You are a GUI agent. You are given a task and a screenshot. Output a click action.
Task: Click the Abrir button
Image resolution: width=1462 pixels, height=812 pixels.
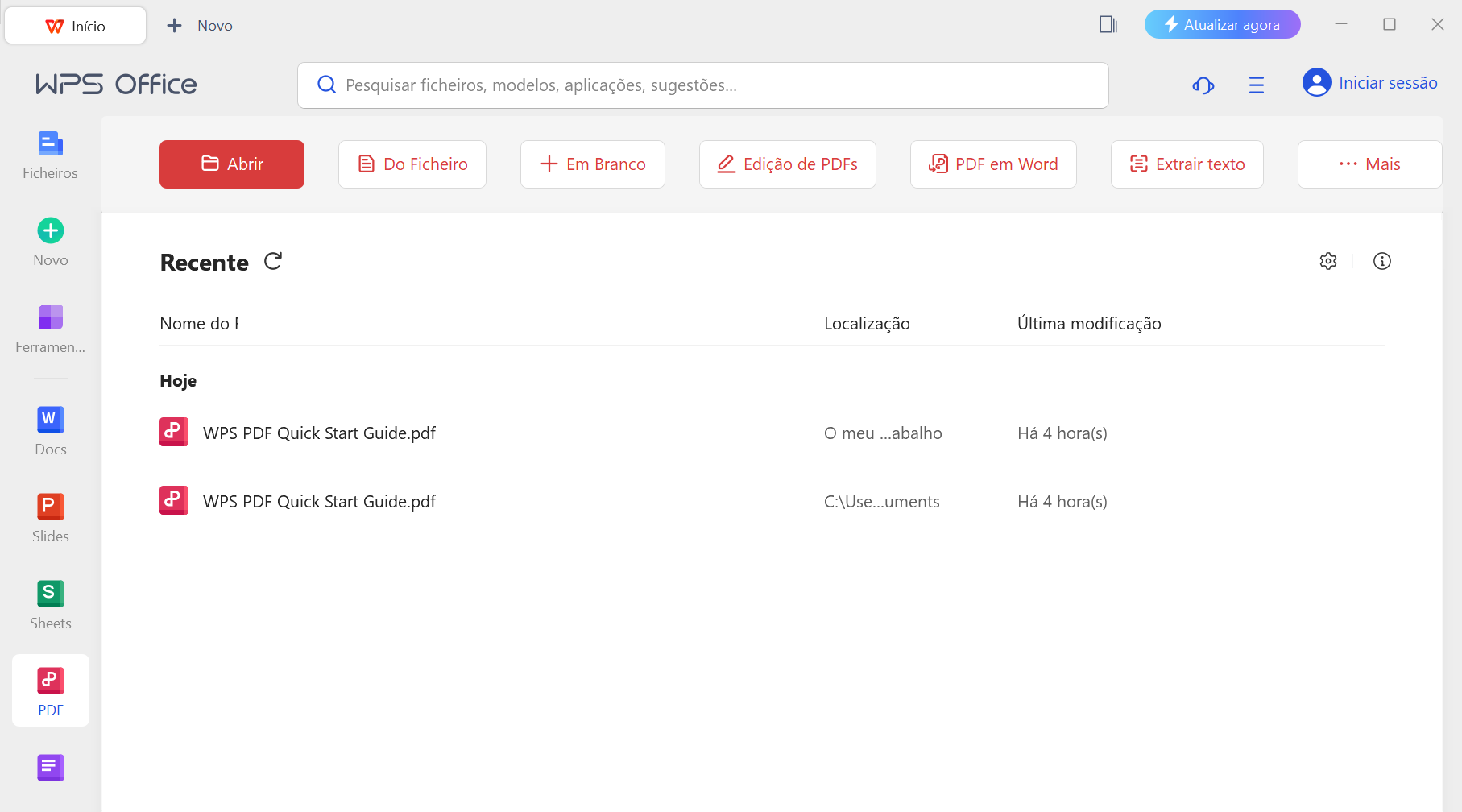pos(232,164)
